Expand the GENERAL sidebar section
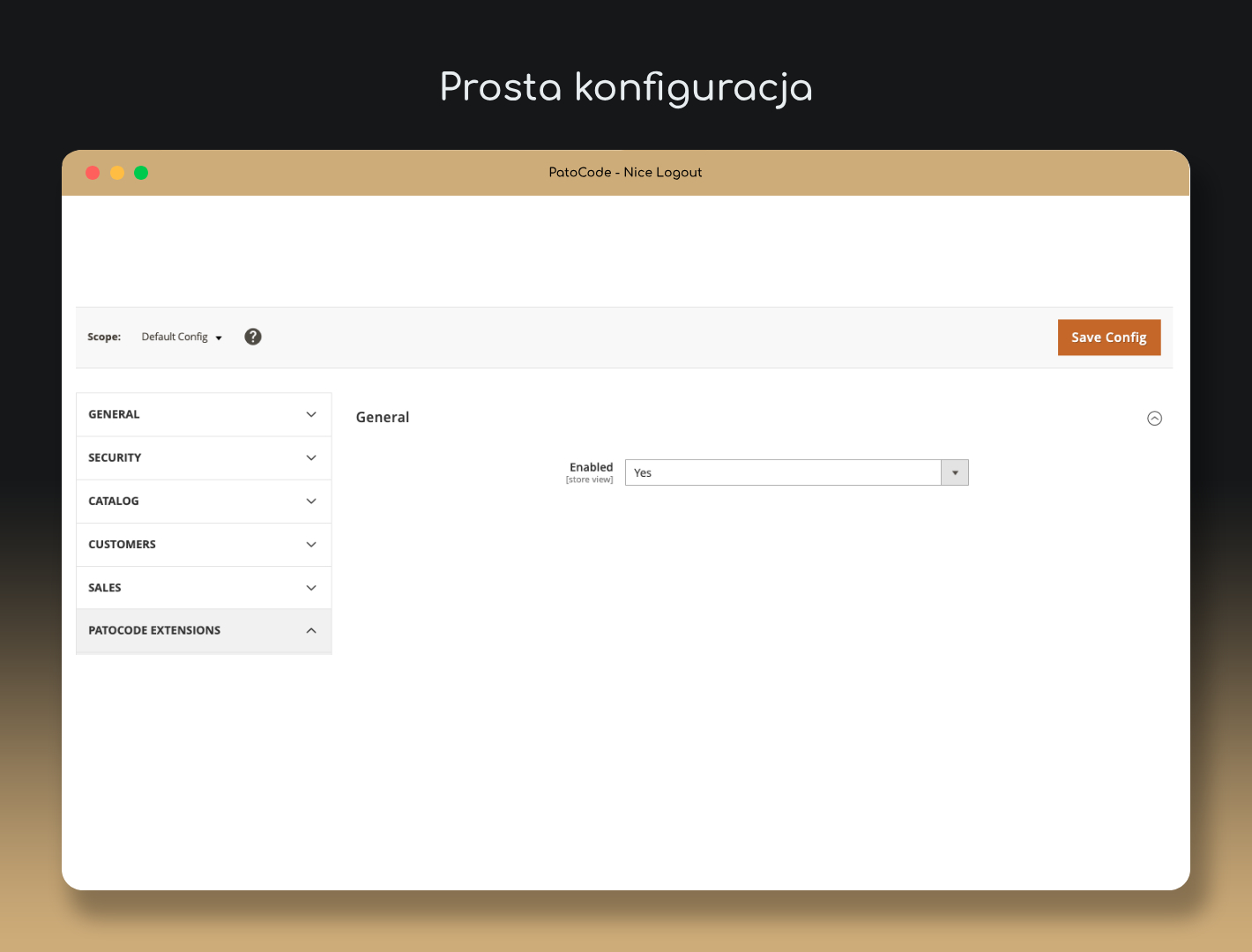 point(203,414)
